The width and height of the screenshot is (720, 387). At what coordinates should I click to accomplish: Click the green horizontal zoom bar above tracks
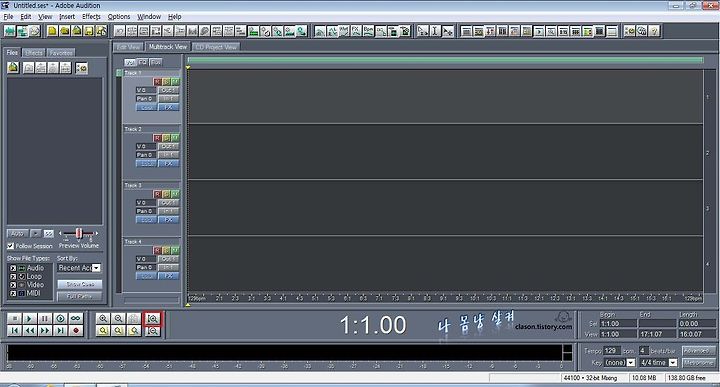point(445,60)
